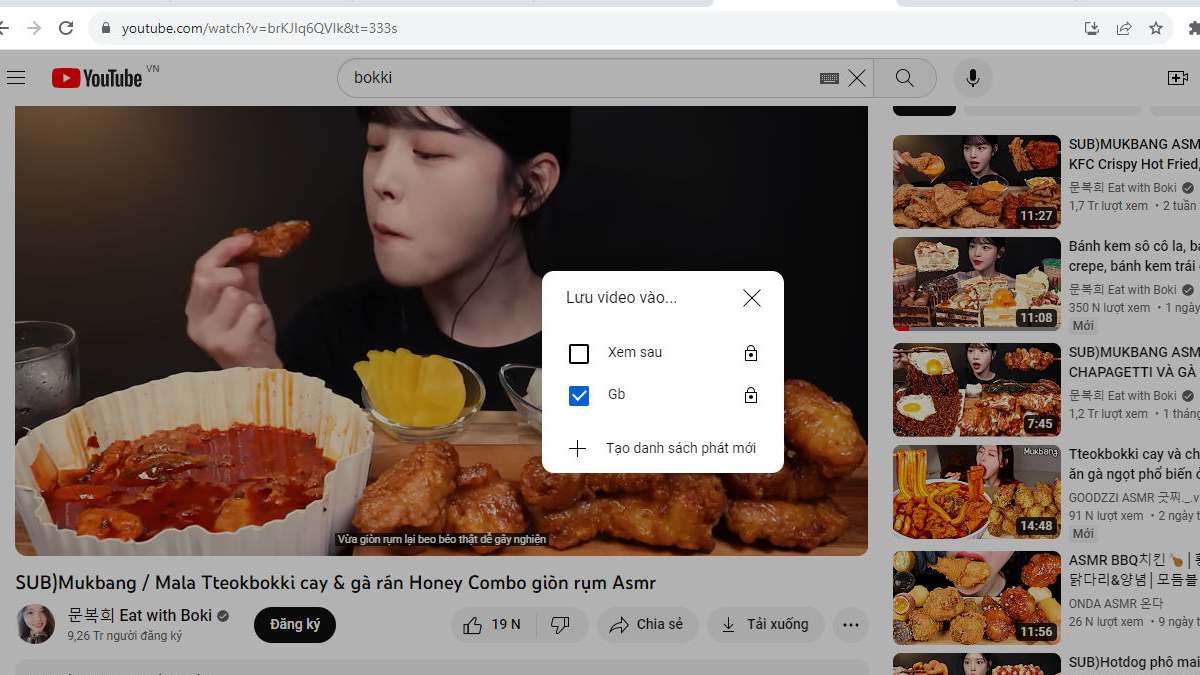Share the video using Chia sẻ
The width and height of the screenshot is (1200, 675).
click(647, 625)
